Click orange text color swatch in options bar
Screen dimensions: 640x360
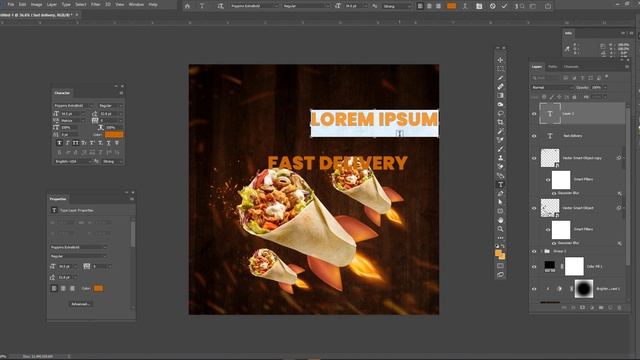coord(451,6)
